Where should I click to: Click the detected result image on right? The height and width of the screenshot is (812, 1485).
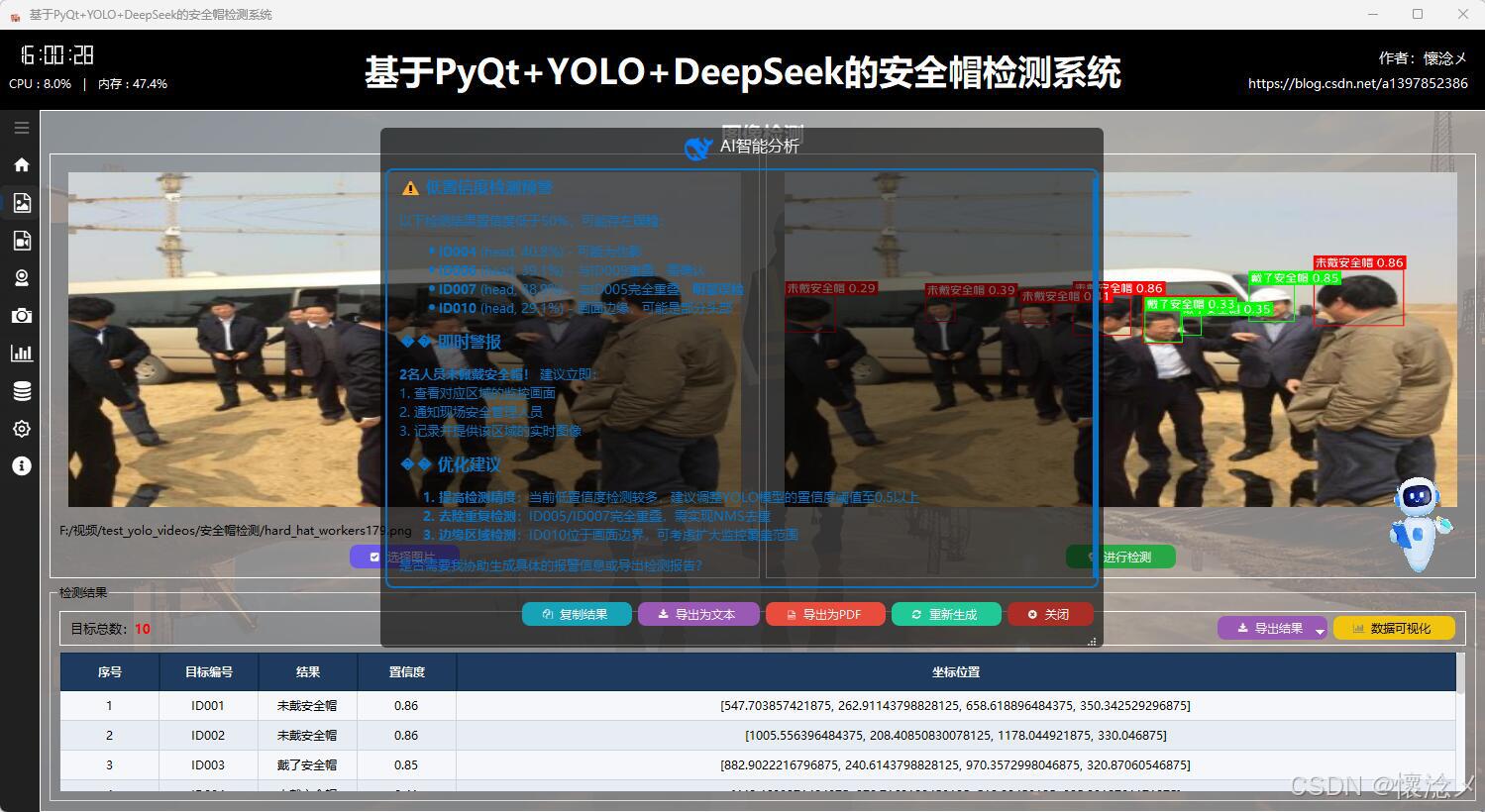(x=1120, y=340)
